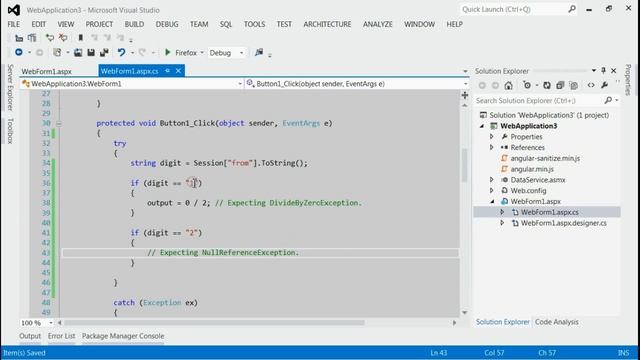
Task: Click the Visual Studio logo icon
Action: point(14,10)
